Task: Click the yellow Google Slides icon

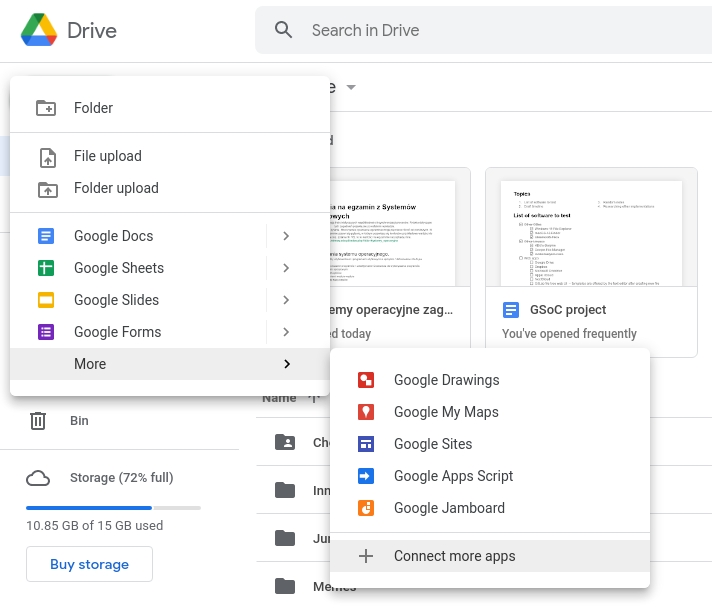Action: click(46, 300)
